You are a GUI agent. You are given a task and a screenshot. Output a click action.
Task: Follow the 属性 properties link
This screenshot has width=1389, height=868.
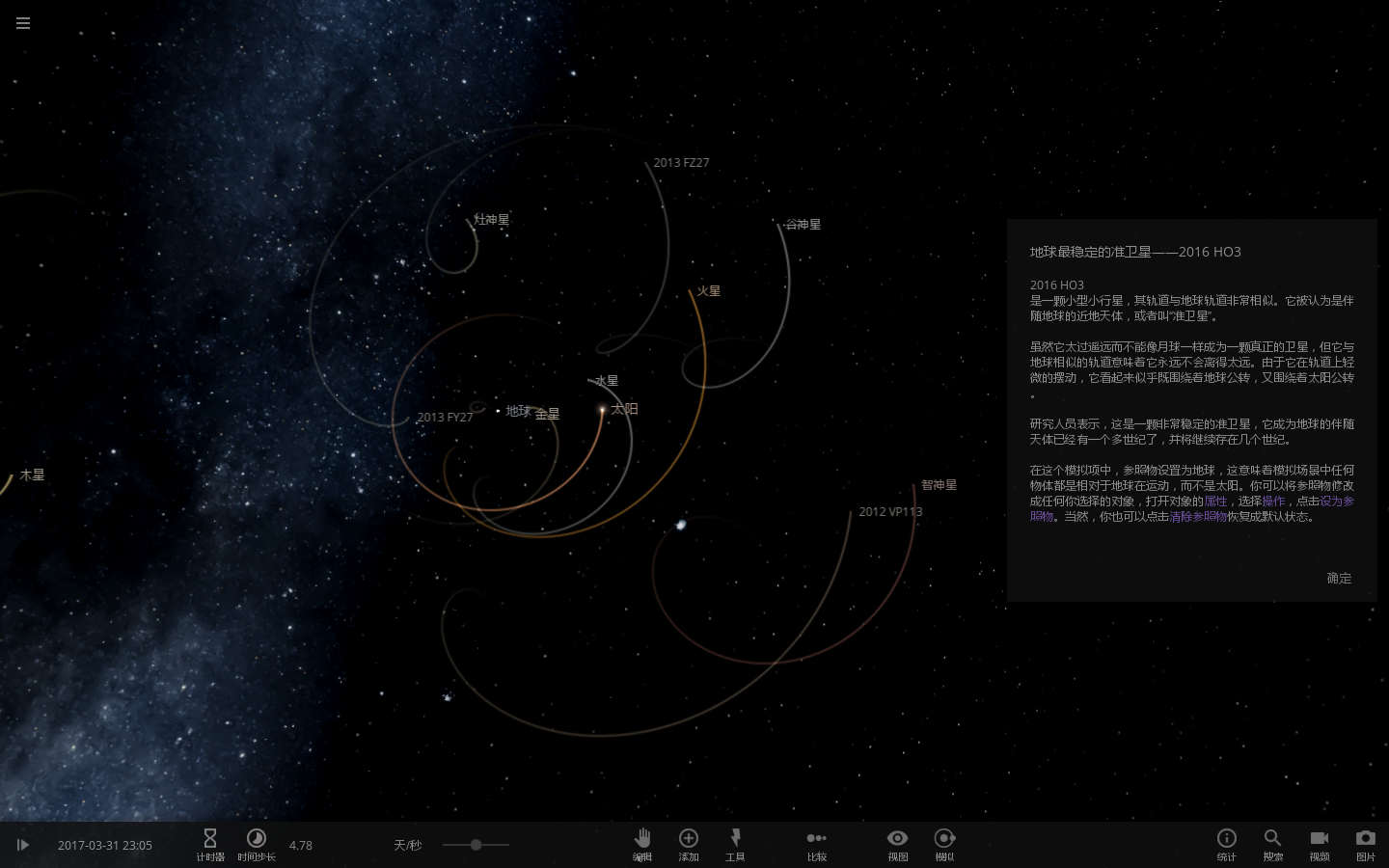tap(1215, 502)
